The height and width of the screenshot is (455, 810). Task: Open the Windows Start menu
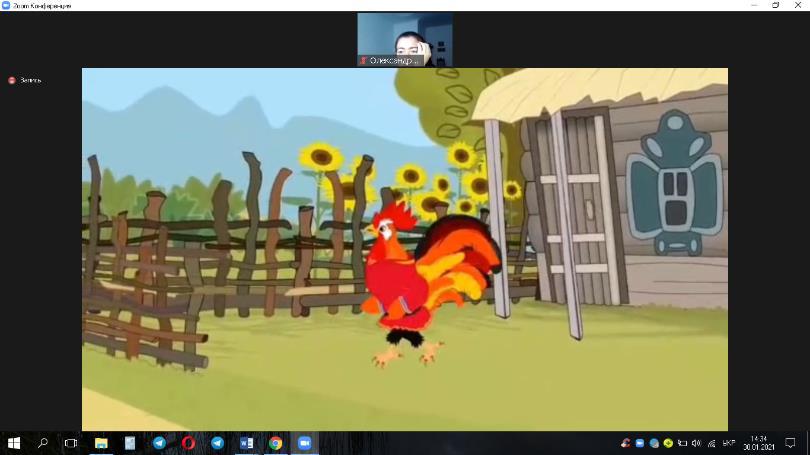[x=14, y=442]
